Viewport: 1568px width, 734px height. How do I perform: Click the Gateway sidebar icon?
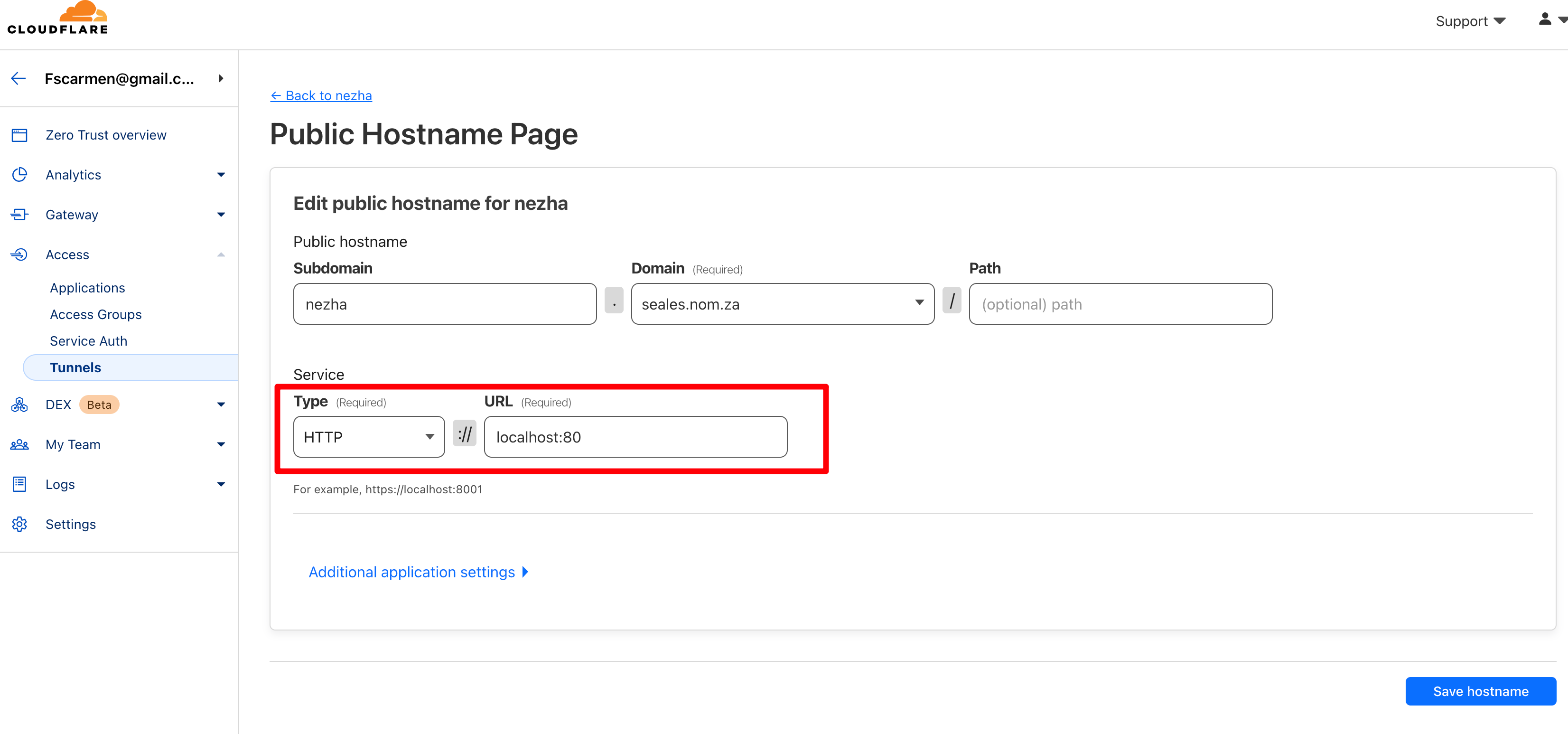coord(19,215)
